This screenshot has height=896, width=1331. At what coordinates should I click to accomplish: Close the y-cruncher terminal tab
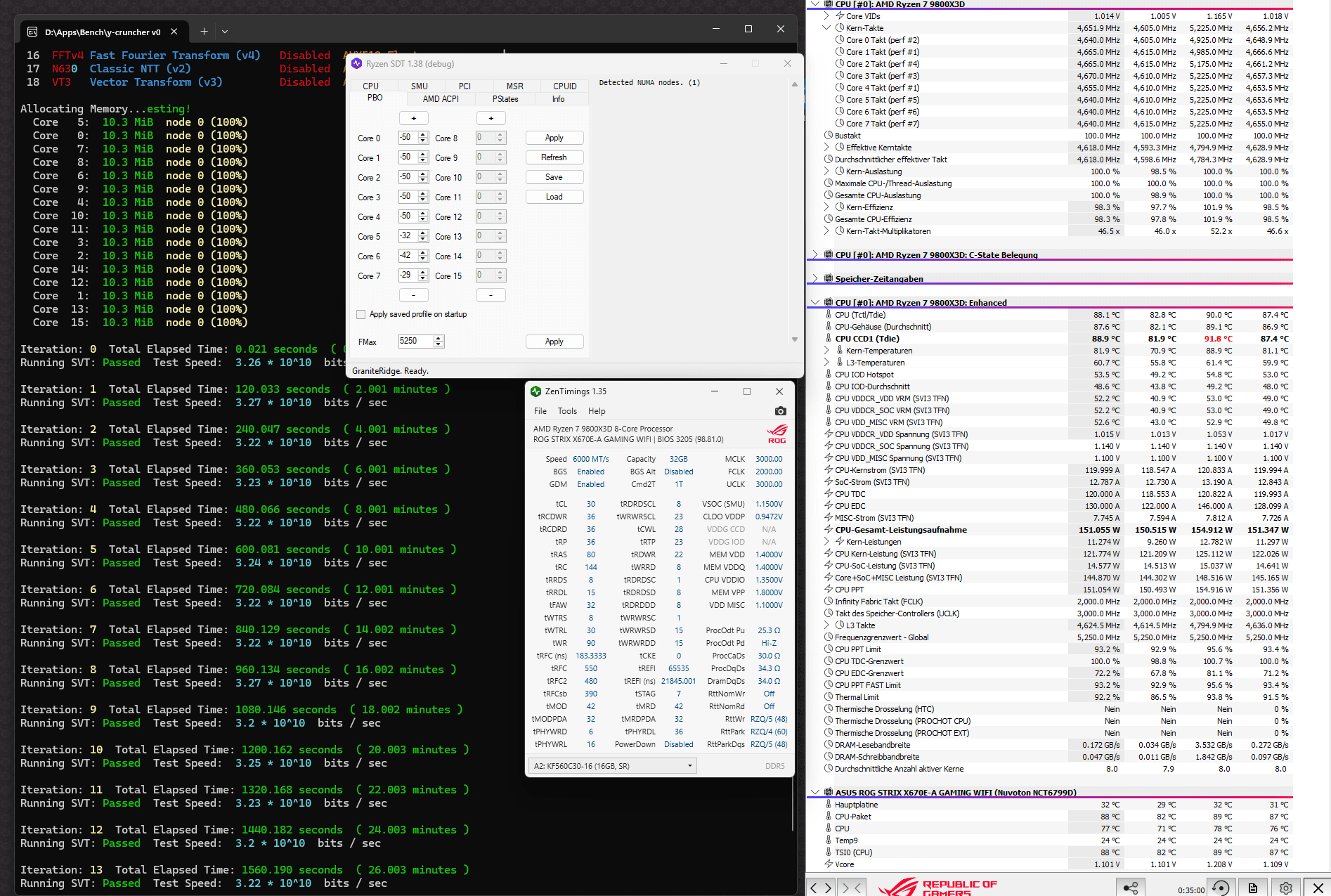point(174,32)
